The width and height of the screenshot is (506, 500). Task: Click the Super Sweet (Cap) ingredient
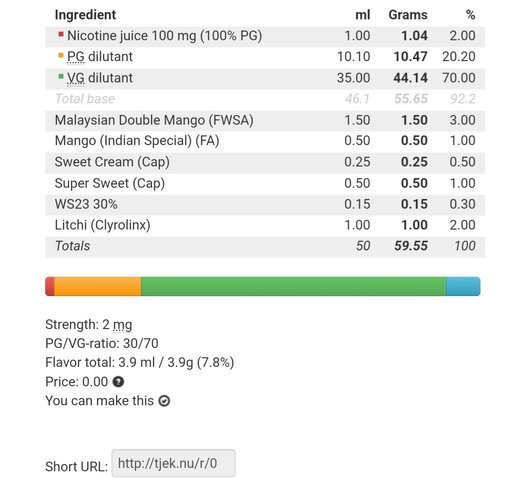(110, 183)
